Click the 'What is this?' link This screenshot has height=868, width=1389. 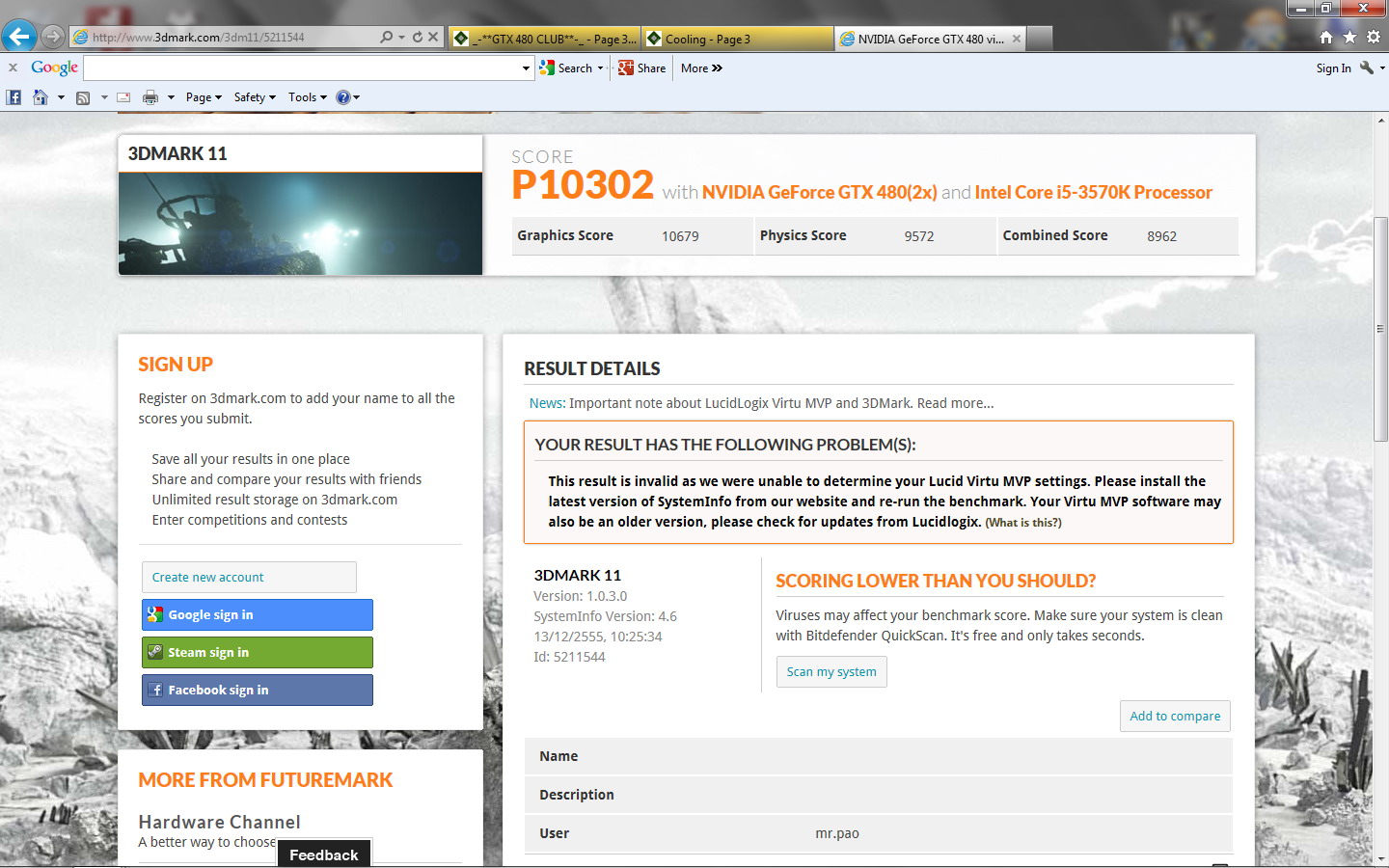pyautogui.click(x=1023, y=523)
